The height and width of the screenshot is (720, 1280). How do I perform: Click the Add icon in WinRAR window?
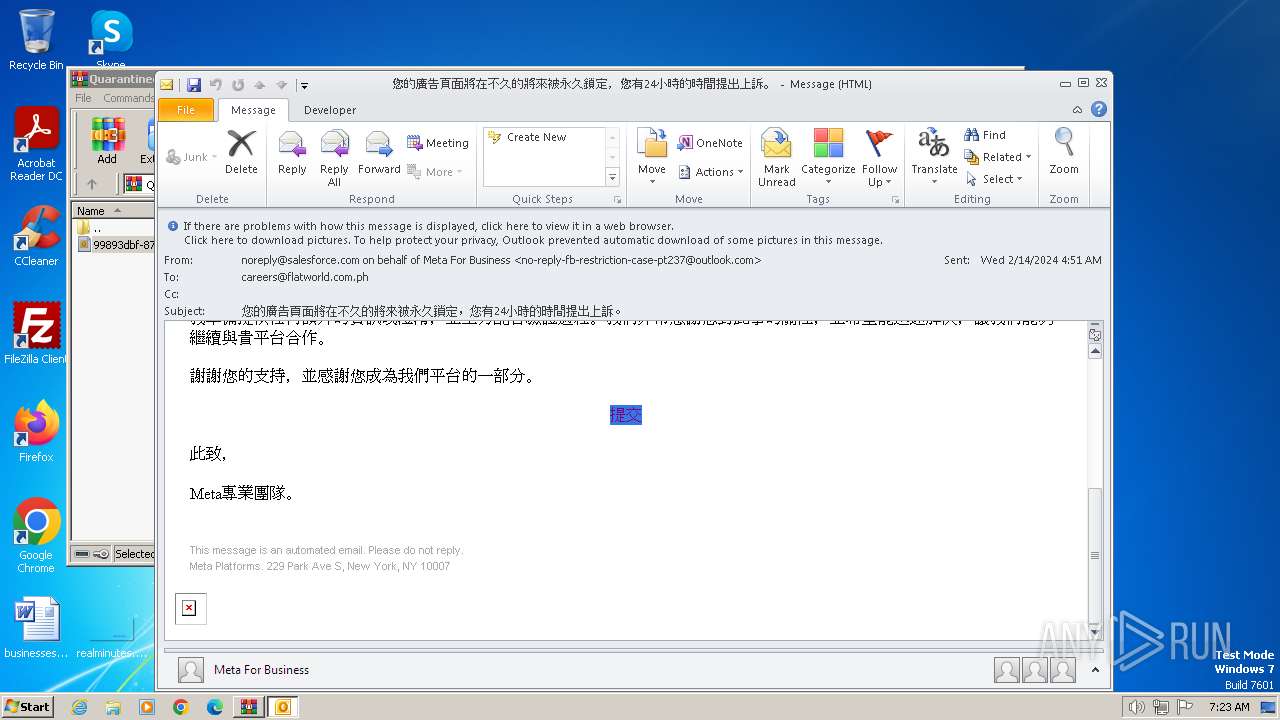(x=107, y=140)
